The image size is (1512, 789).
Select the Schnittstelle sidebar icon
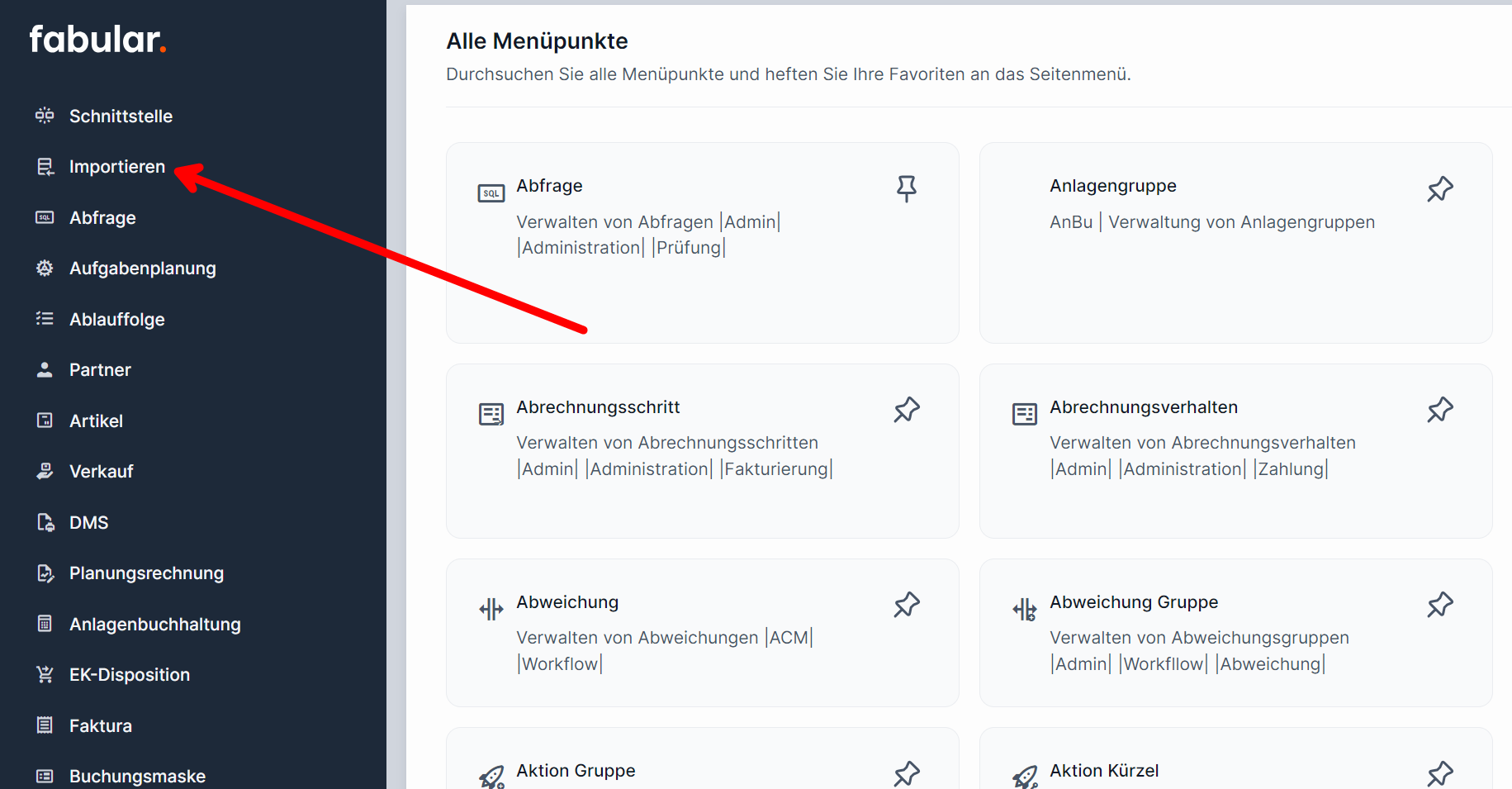pos(45,116)
